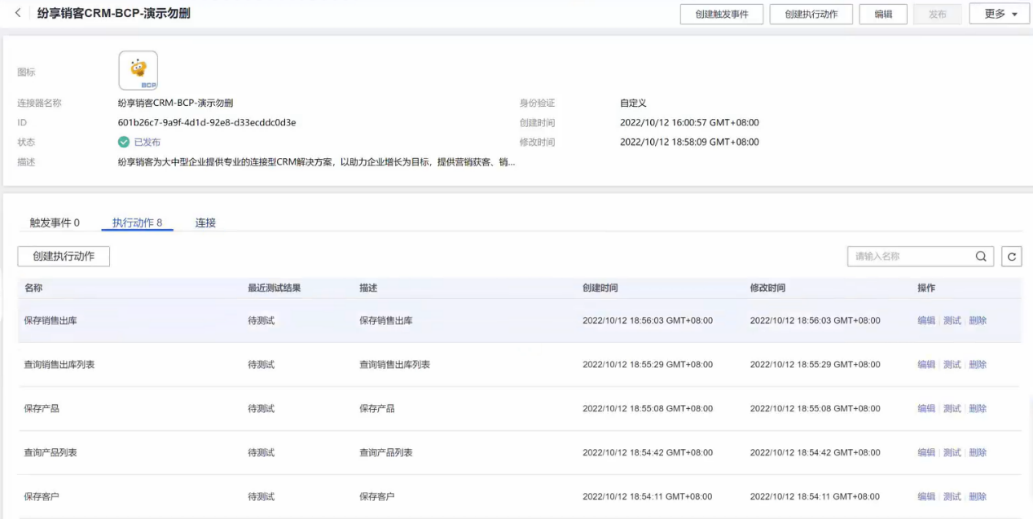Test the 保存产品 action

click(x=952, y=408)
